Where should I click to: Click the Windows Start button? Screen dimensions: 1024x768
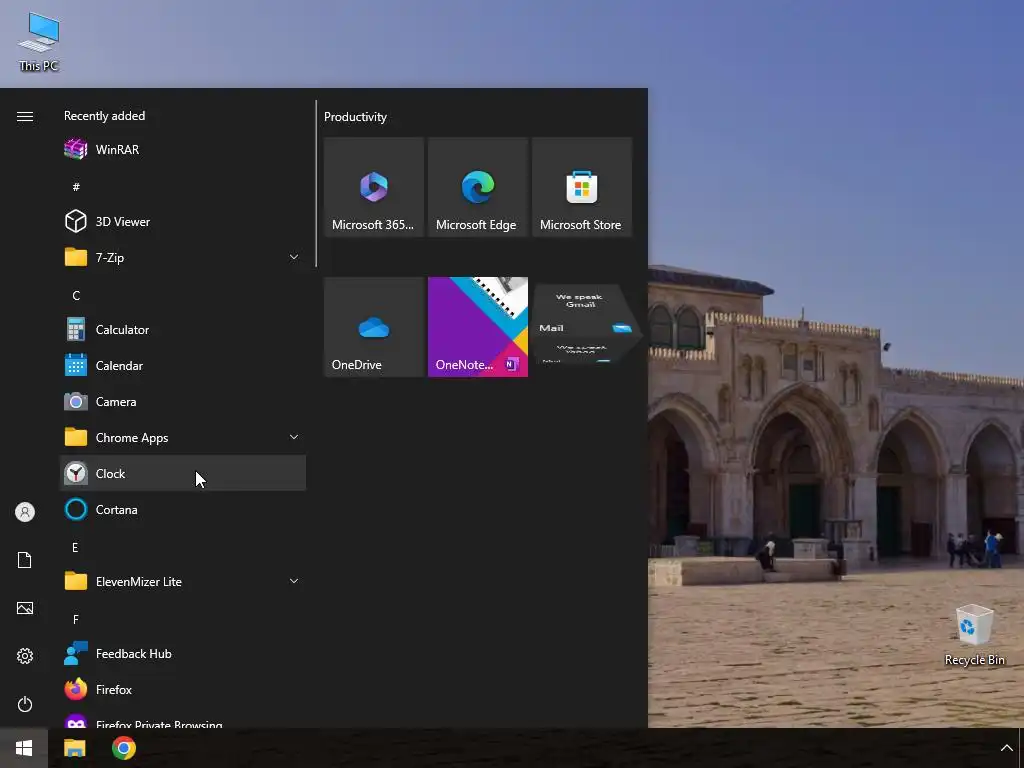pyautogui.click(x=24, y=748)
